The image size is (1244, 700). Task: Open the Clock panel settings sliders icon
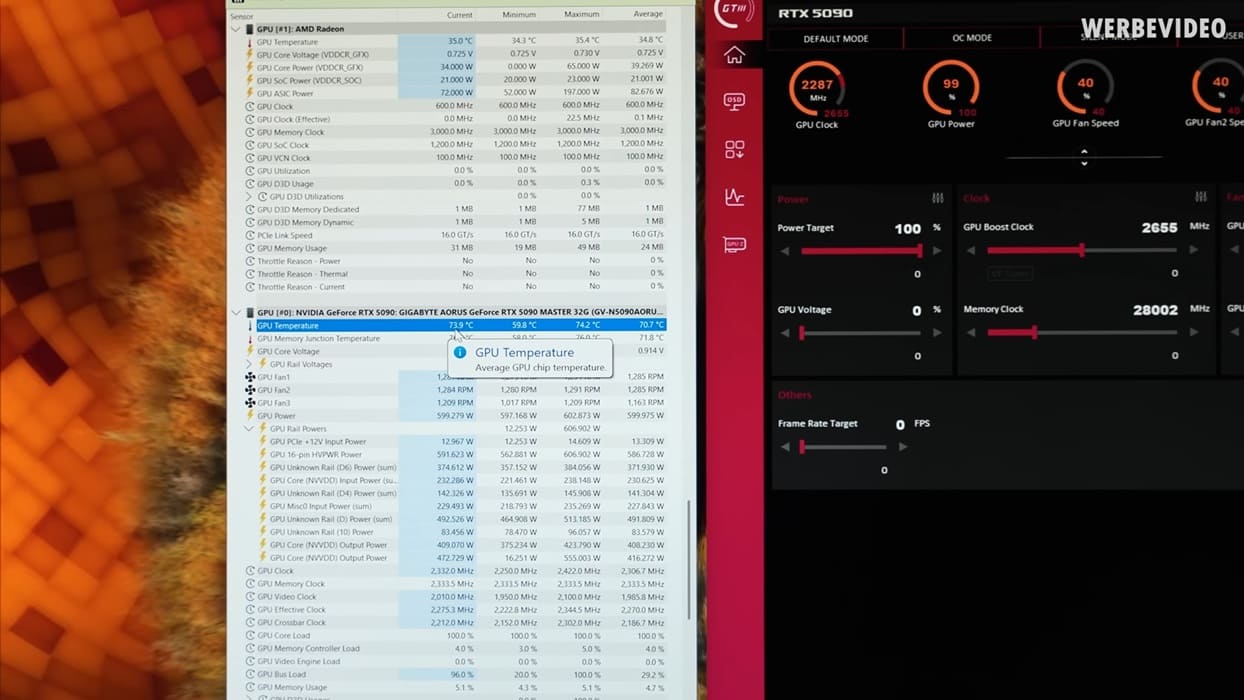tap(1201, 198)
